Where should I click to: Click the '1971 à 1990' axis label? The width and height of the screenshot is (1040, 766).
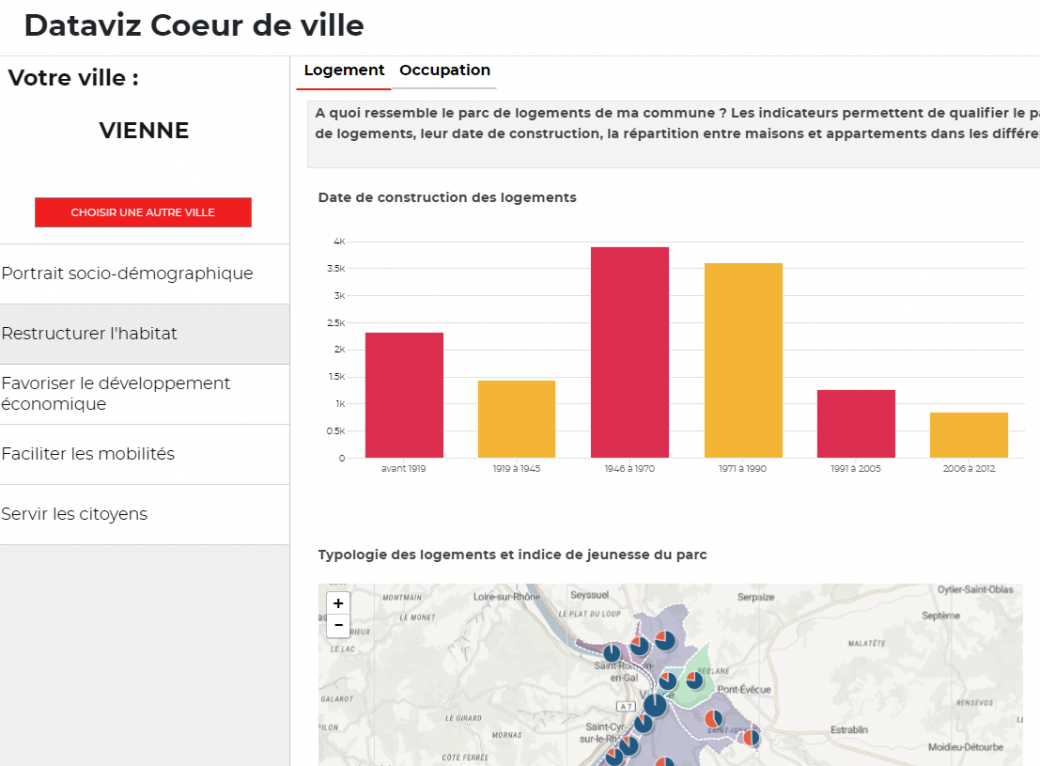point(743,469)
